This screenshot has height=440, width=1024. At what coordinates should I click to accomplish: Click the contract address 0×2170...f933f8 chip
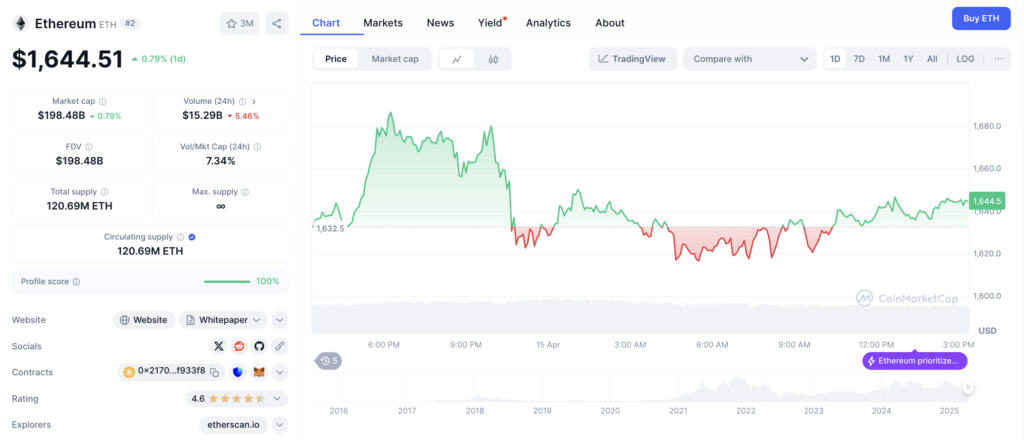[x=171, y=372]
